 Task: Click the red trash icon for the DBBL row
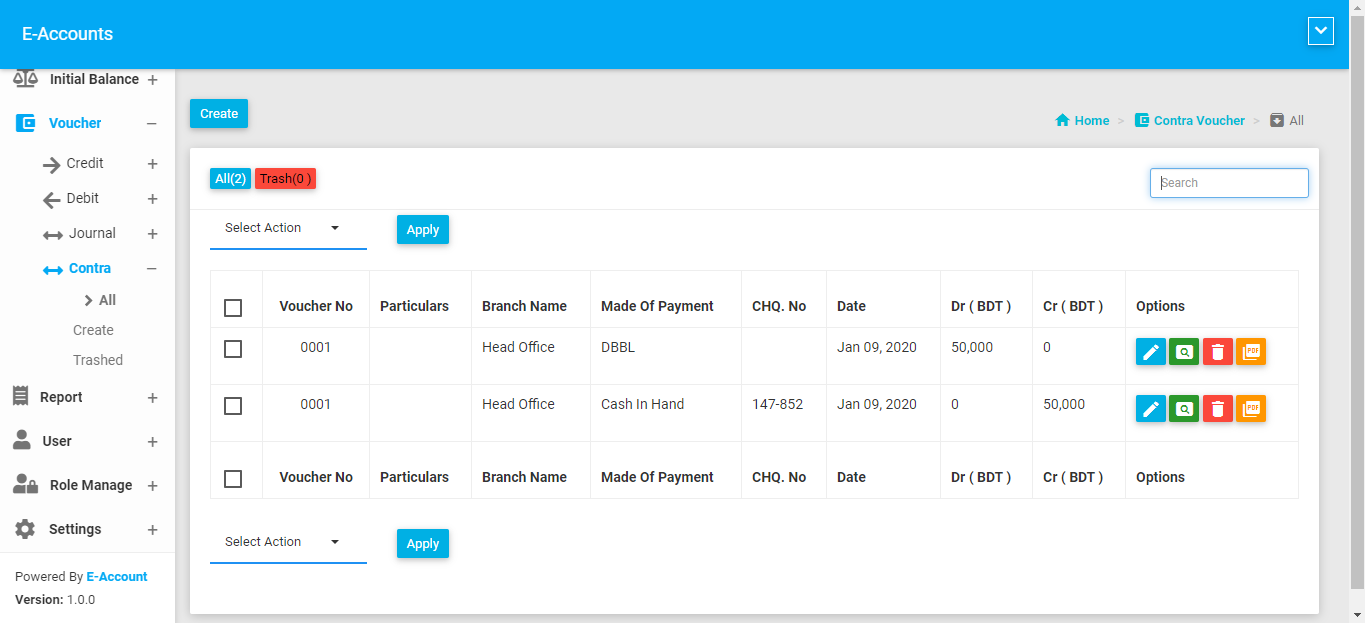(x=1217, y=352)
